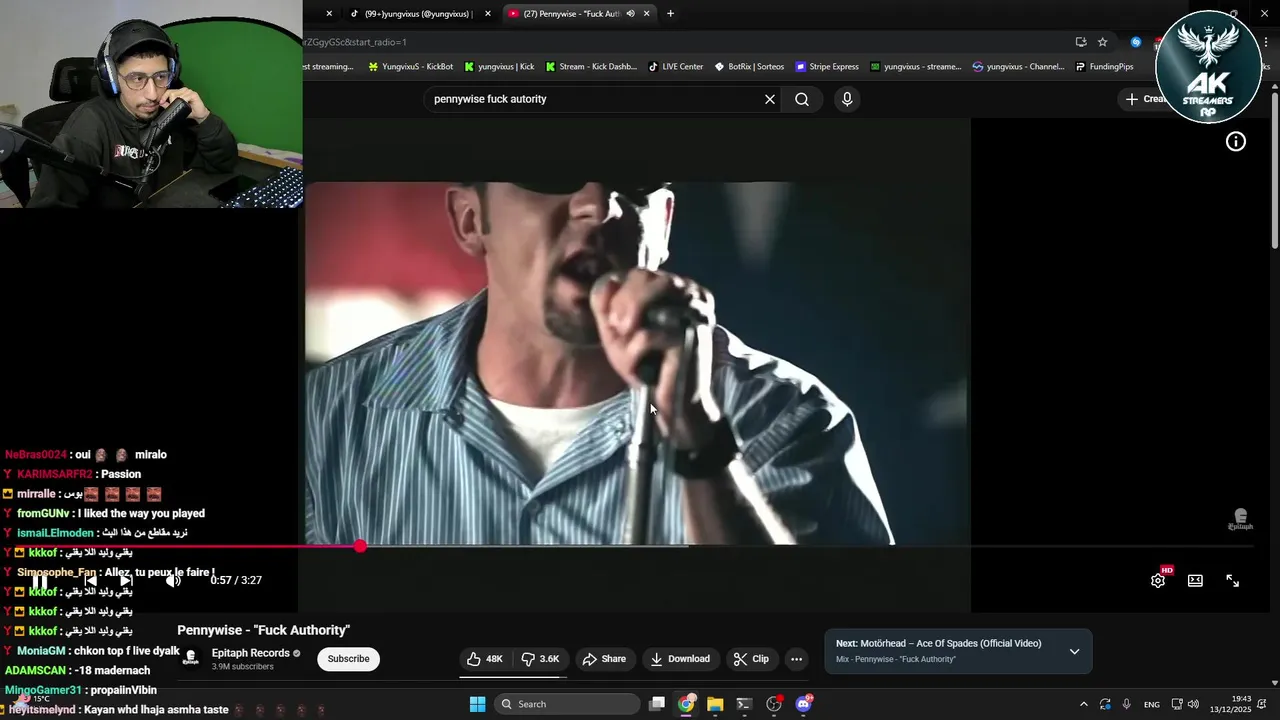Switch to theater mode view
Viewport: 1280px width, 720px height.
click(1195, 580)
